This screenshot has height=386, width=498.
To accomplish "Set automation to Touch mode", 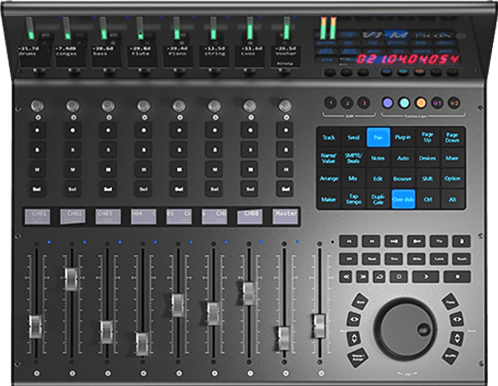I will coord(461,259).
